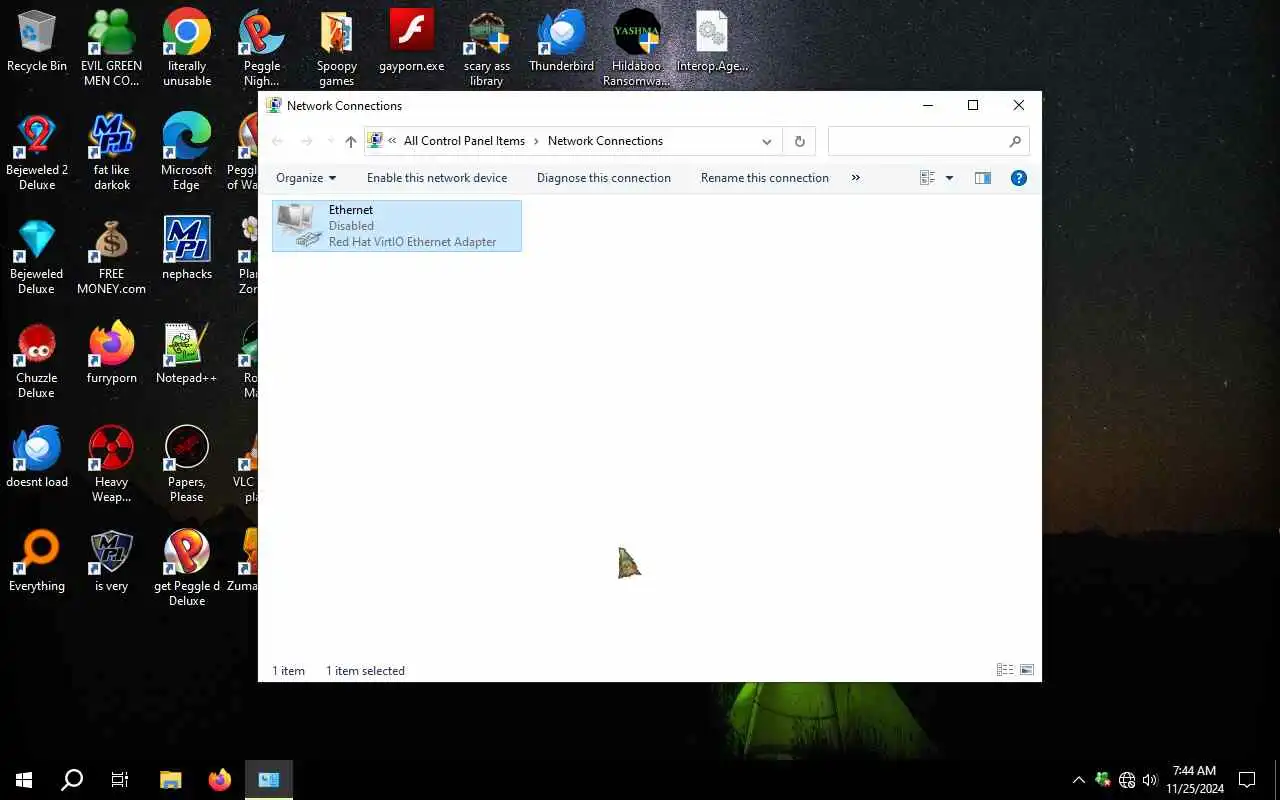Viewport: 1280px width, 800px height.
Task: Open the Recycle Bin desktop icon
Action: [37, 42]
